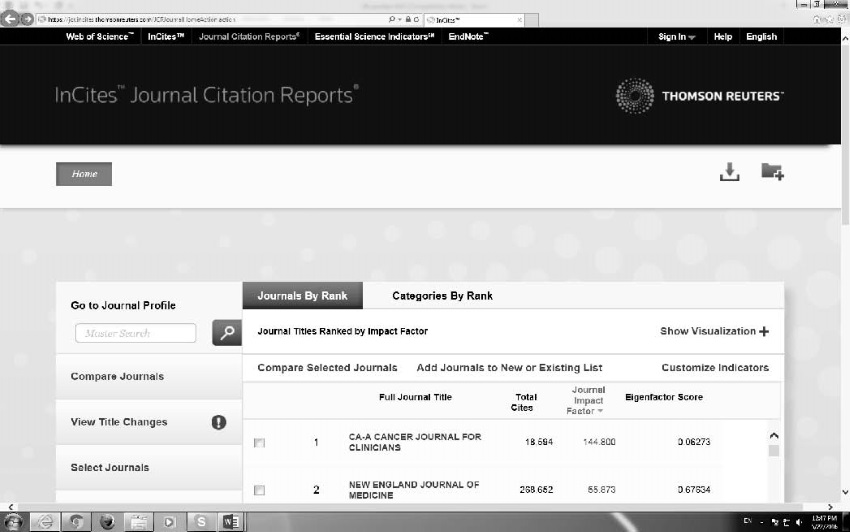Click the add-to-folder icon
This screenshot has width=850, height=532.
click(x=772, y=171)
